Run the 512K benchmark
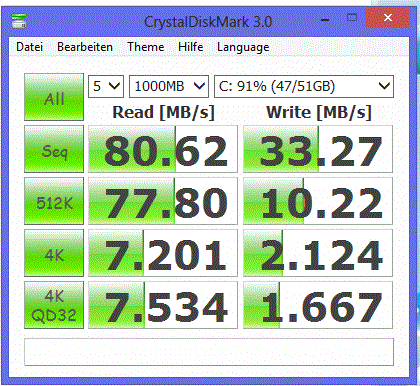This screenshot has width=420, height=386. [x=54, y=201]
